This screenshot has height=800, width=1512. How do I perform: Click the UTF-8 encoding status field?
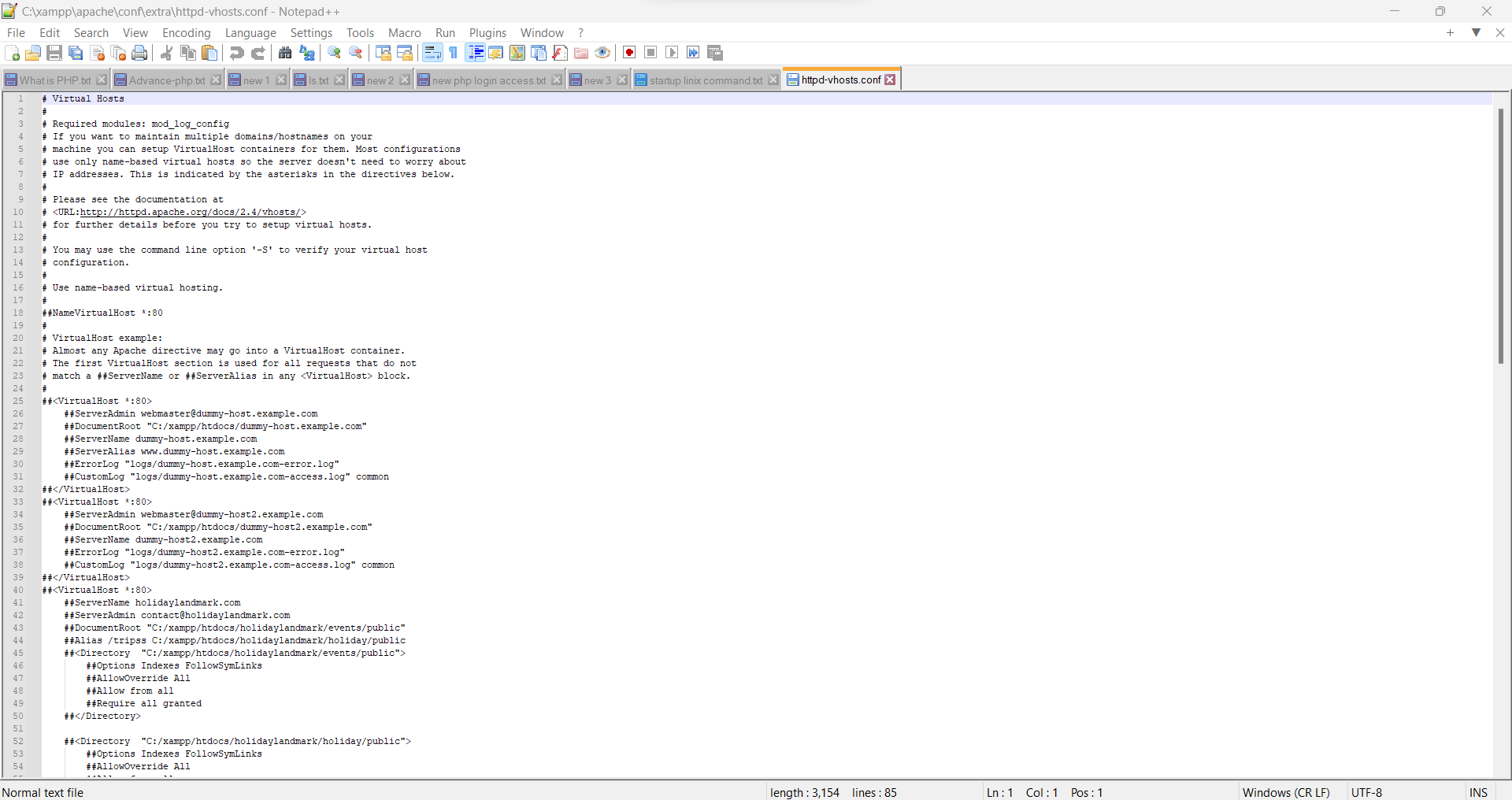pyautogui.click(x=1366, y=792)
